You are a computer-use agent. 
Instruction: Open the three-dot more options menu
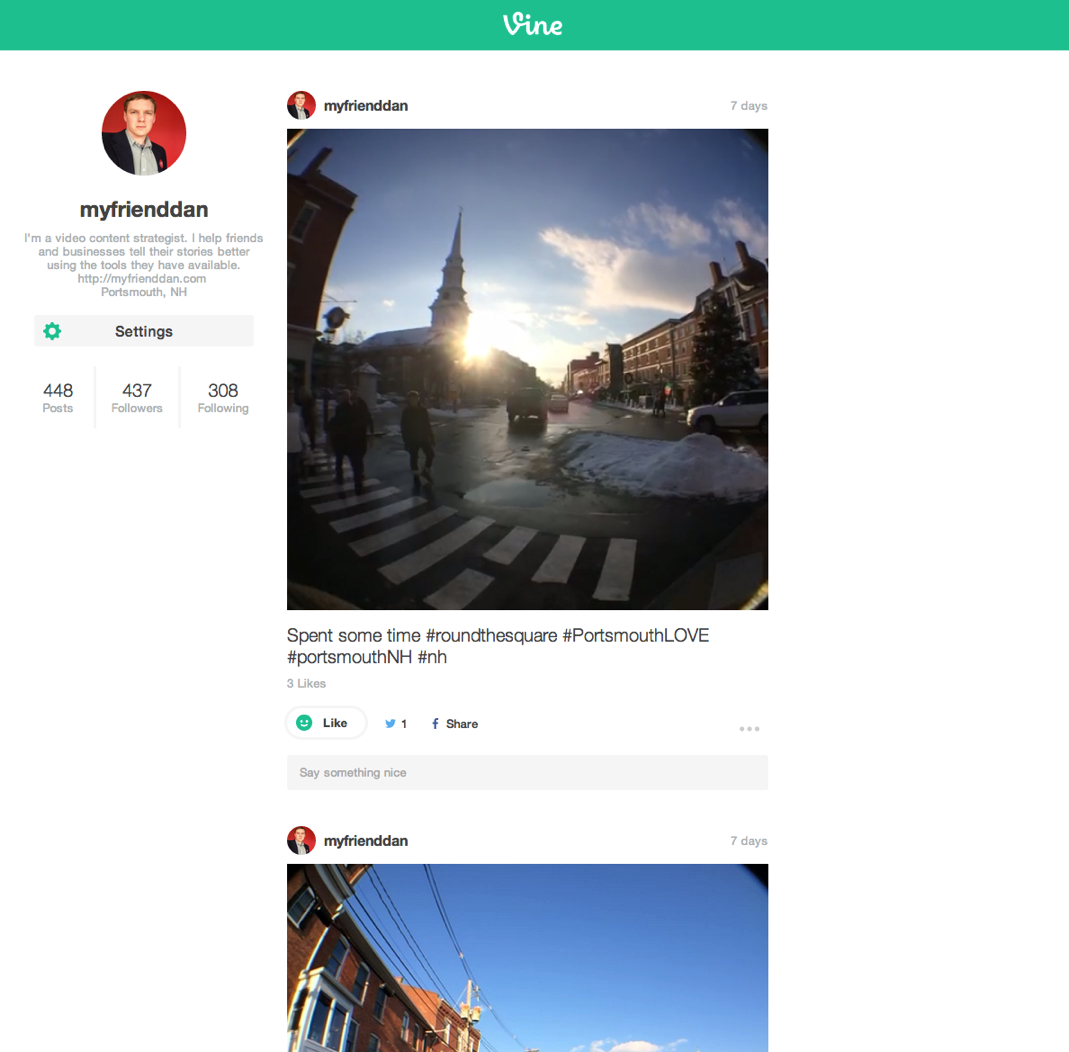point(749,729)
